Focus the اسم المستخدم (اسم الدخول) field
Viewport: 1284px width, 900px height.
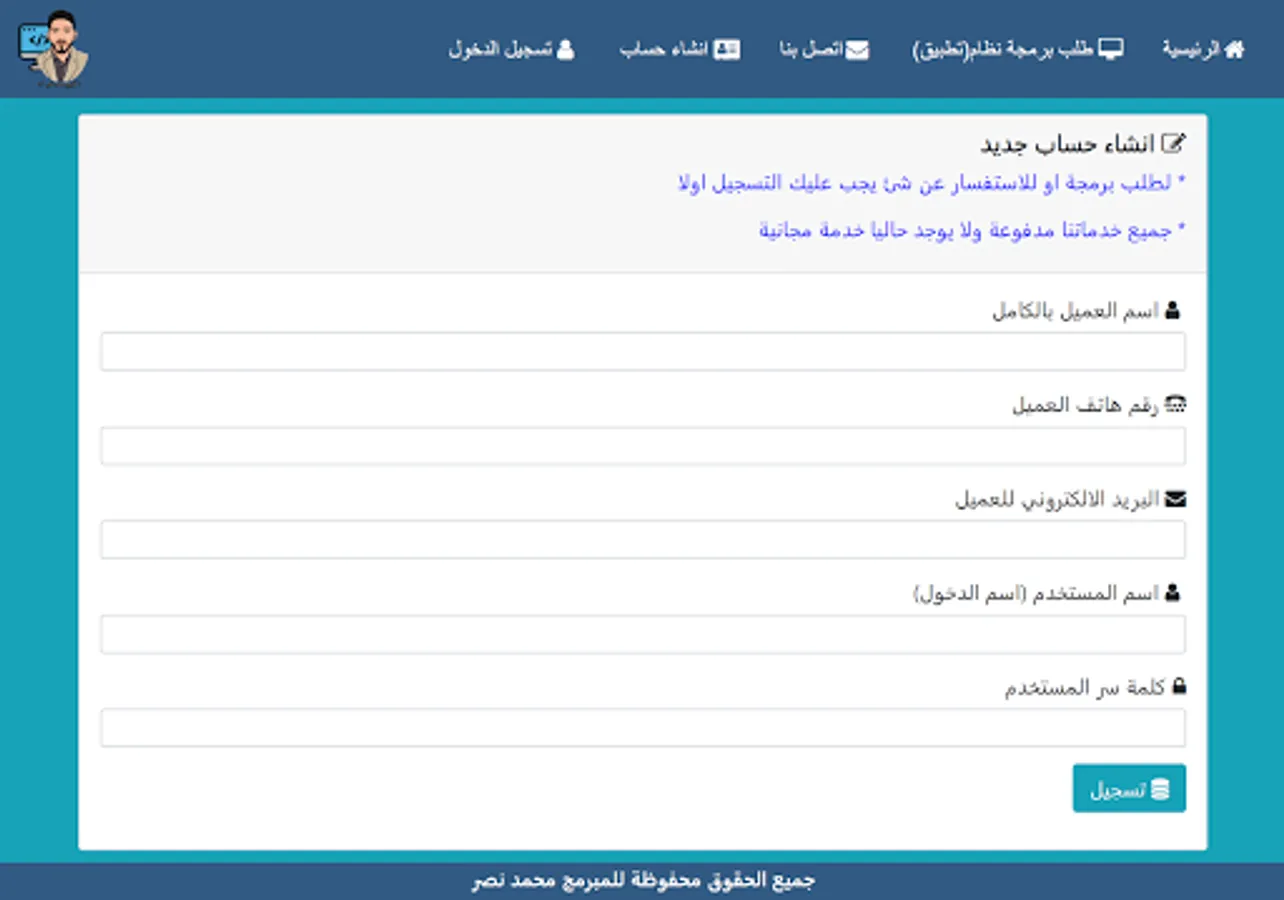click(x=643, y=634)
